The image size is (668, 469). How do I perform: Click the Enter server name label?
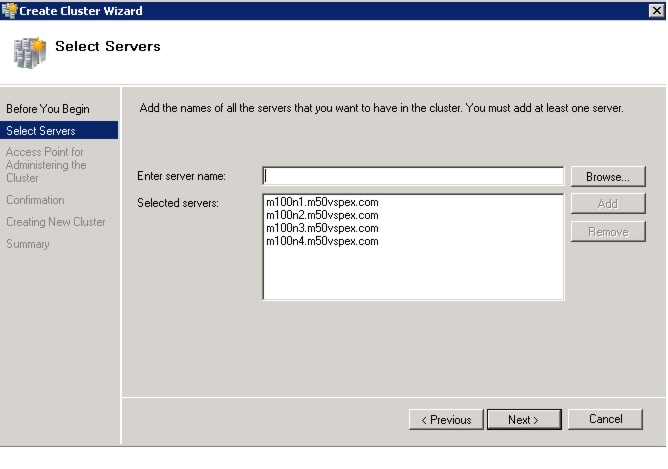pos(181,176)
